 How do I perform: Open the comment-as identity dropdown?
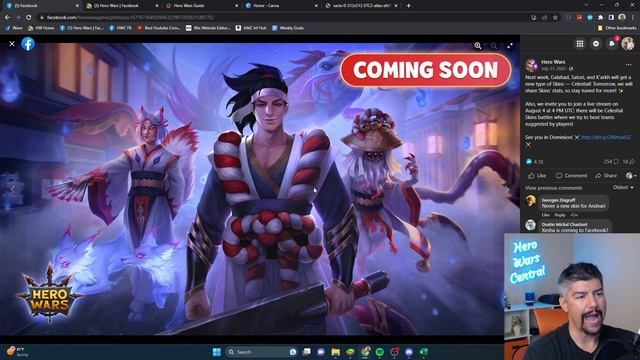(x=631, y=176)
